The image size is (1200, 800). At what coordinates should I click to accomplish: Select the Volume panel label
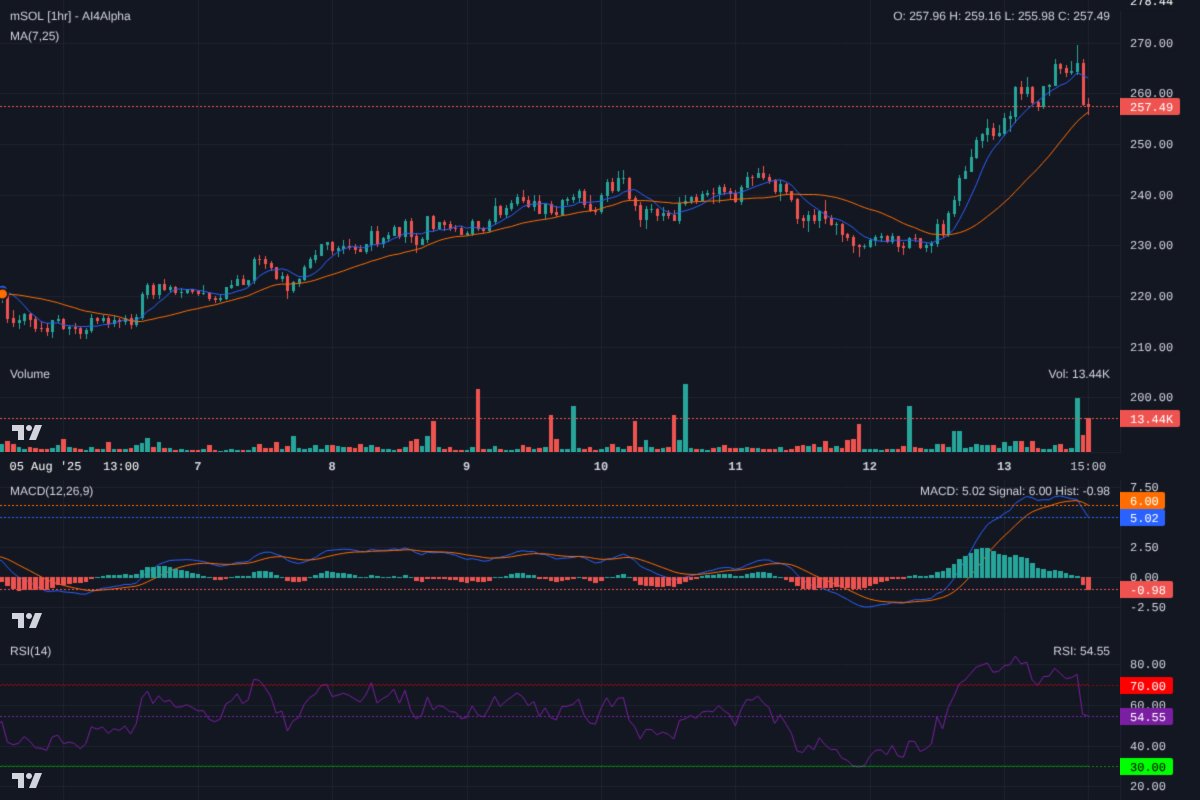tap(28, 373)
